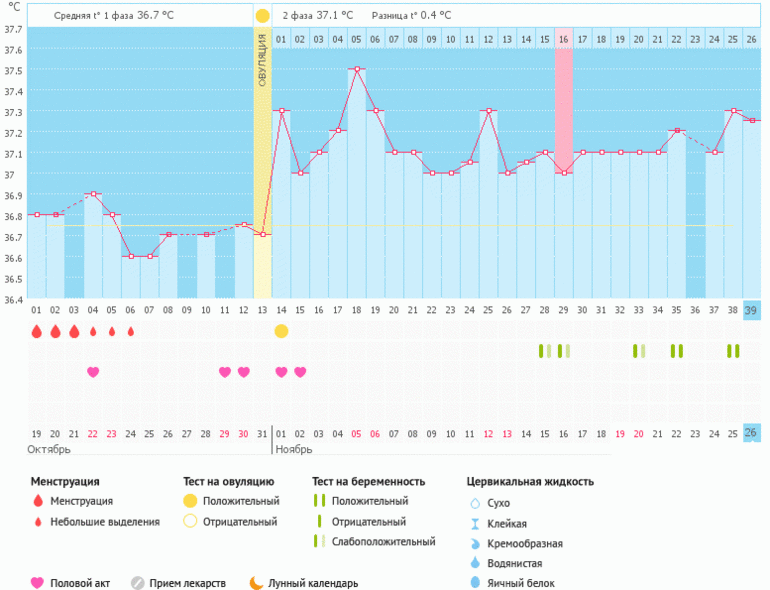Click the Сухо cervical fluid icon
This screenshot has width=770, height=590.
[x=475, y=503]
